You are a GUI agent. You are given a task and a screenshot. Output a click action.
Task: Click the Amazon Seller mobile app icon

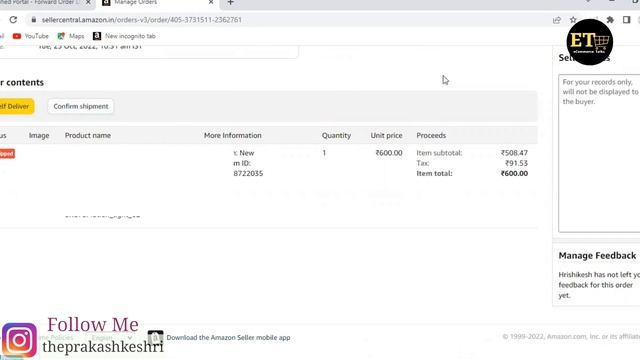pos(156,337)
